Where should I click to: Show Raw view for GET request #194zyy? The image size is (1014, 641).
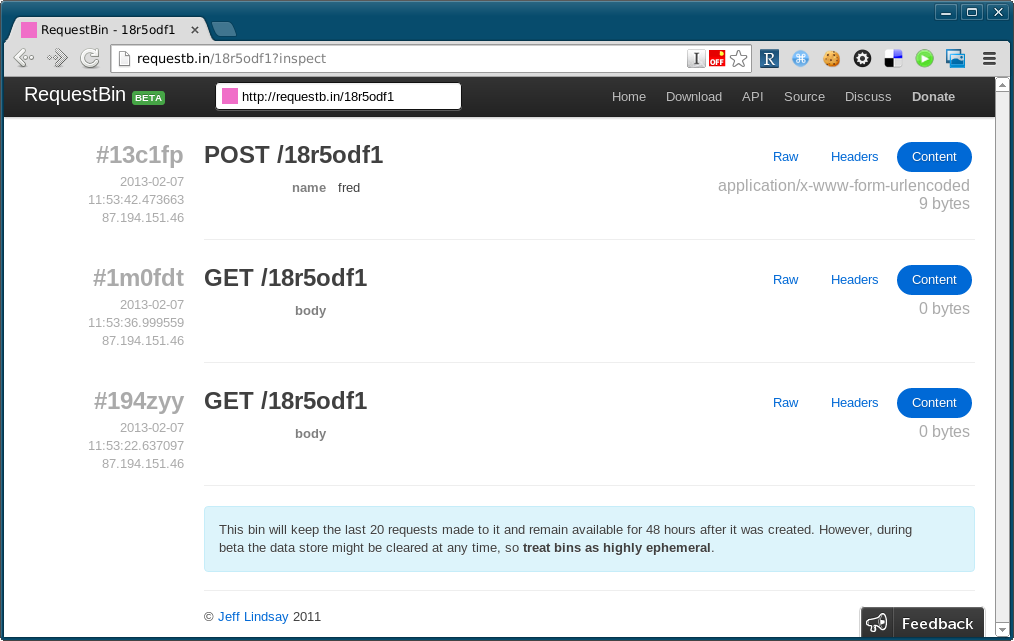click(785, 402)
